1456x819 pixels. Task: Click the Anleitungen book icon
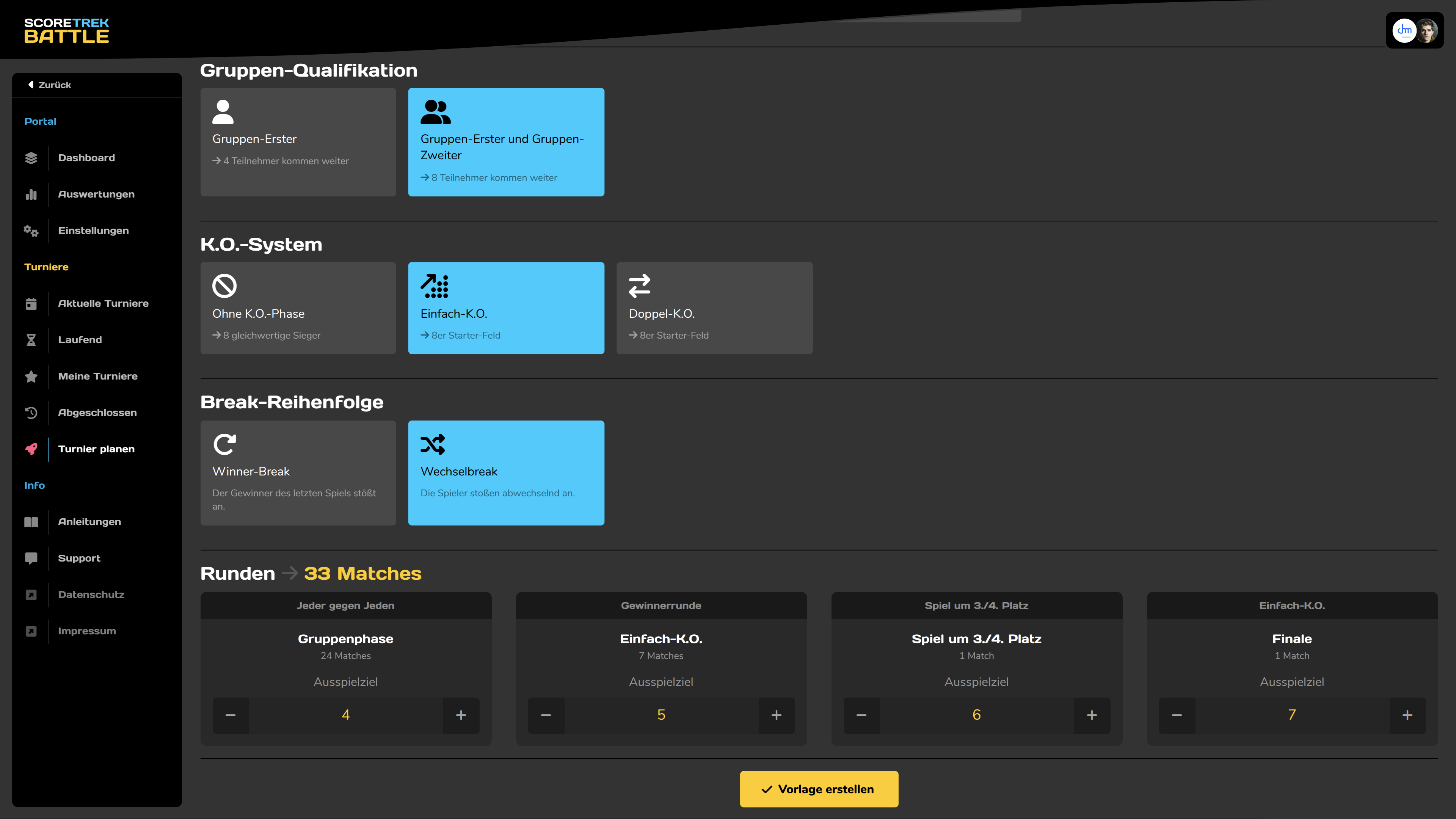pos(31,522)
